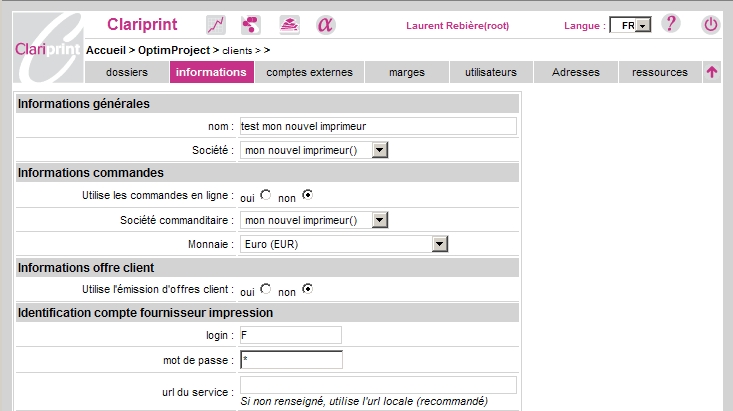Select 'oui' for commandes en ligne
Screen dimensions: 733x411
click(265, 195)
